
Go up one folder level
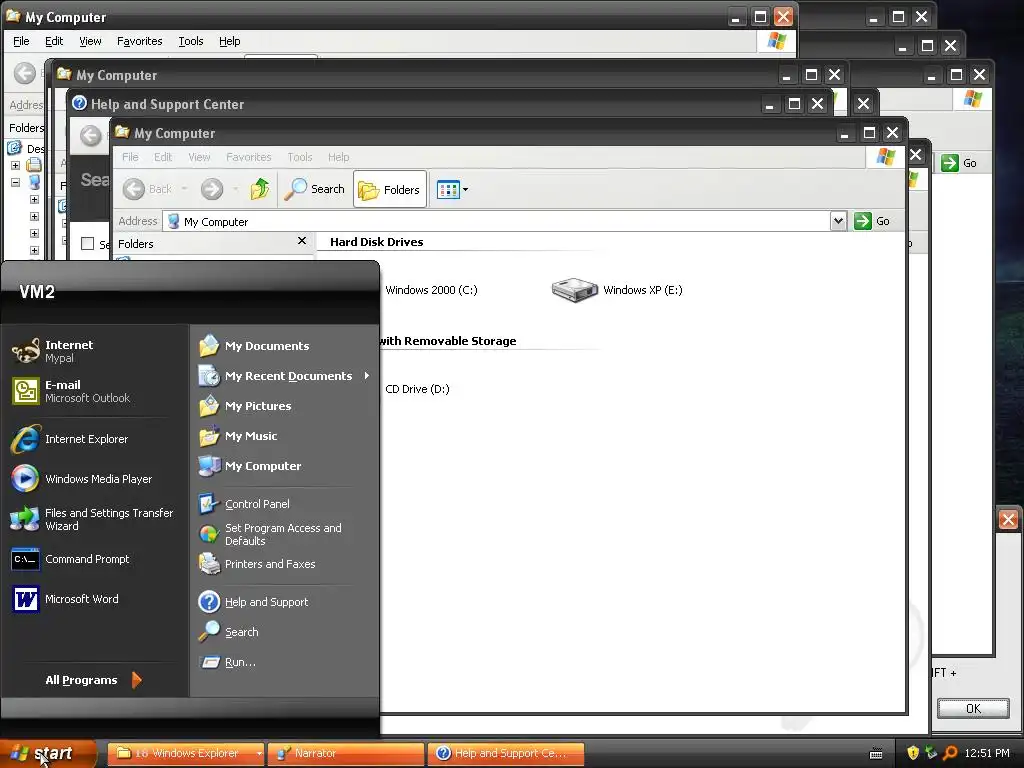pos(260,189)
